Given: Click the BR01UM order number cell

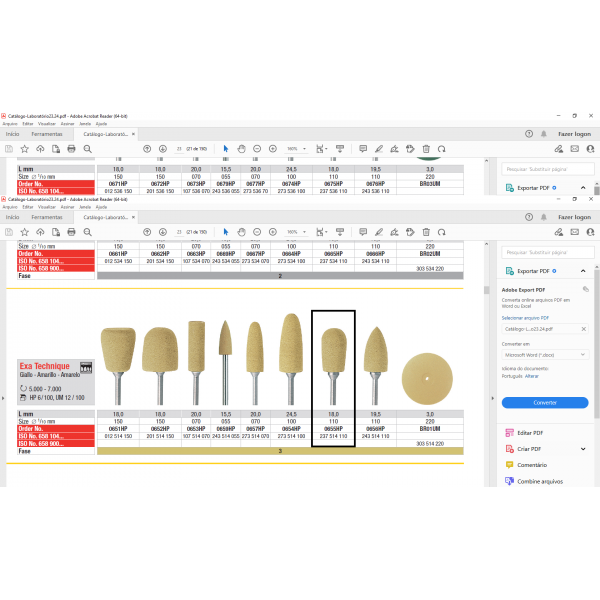Looking at the screenshot, I should [430, 429].
